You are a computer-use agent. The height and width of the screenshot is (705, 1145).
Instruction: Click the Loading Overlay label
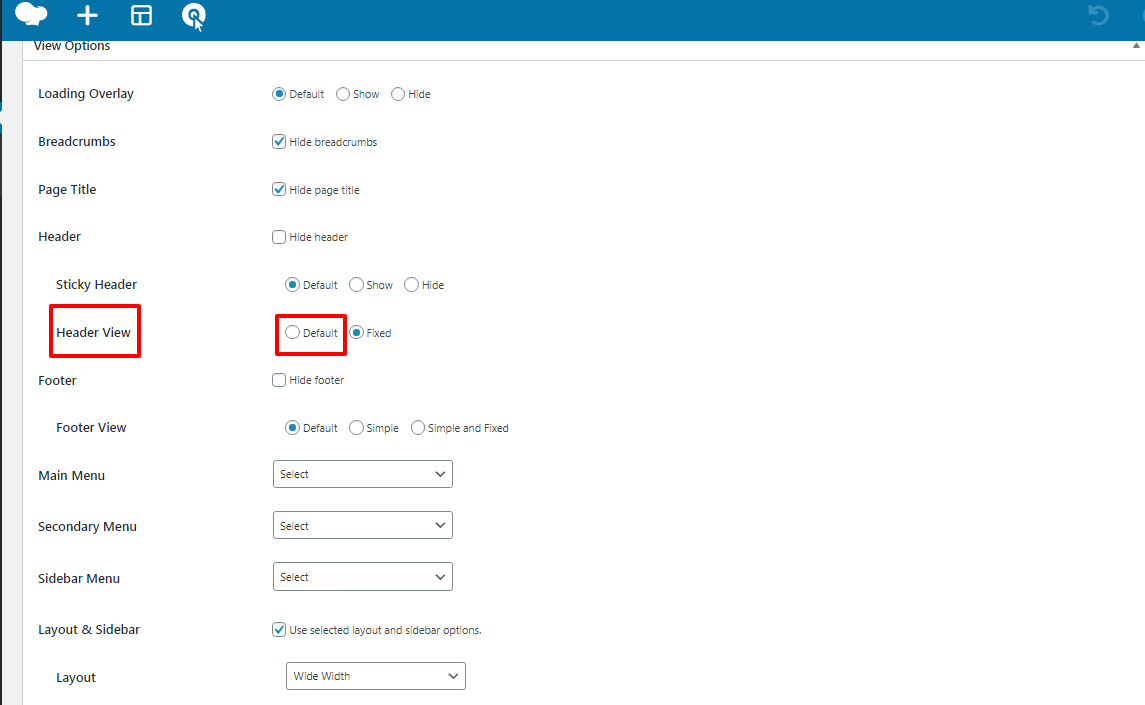86,94
